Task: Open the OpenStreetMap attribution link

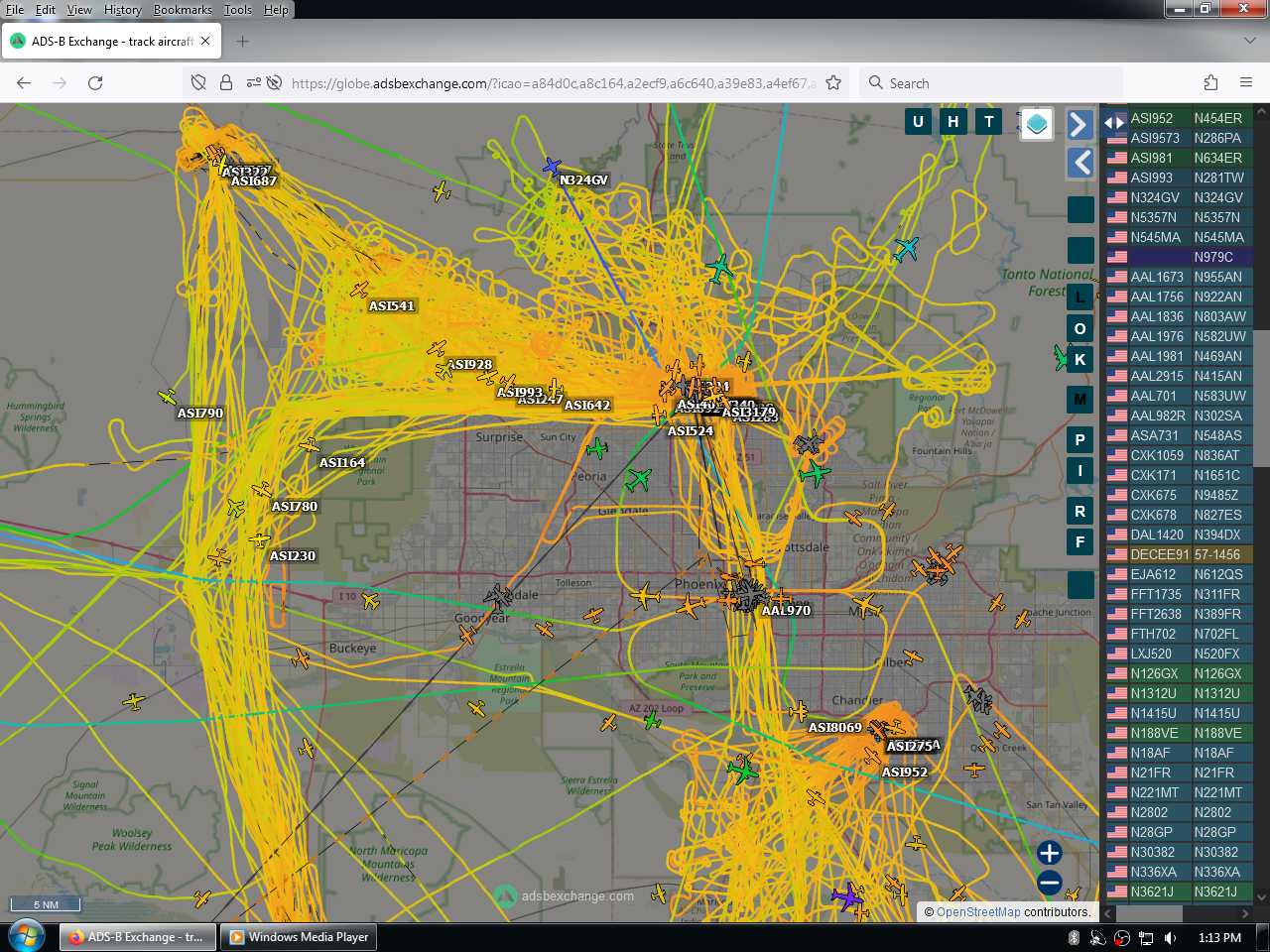Action: click(978, 912)
